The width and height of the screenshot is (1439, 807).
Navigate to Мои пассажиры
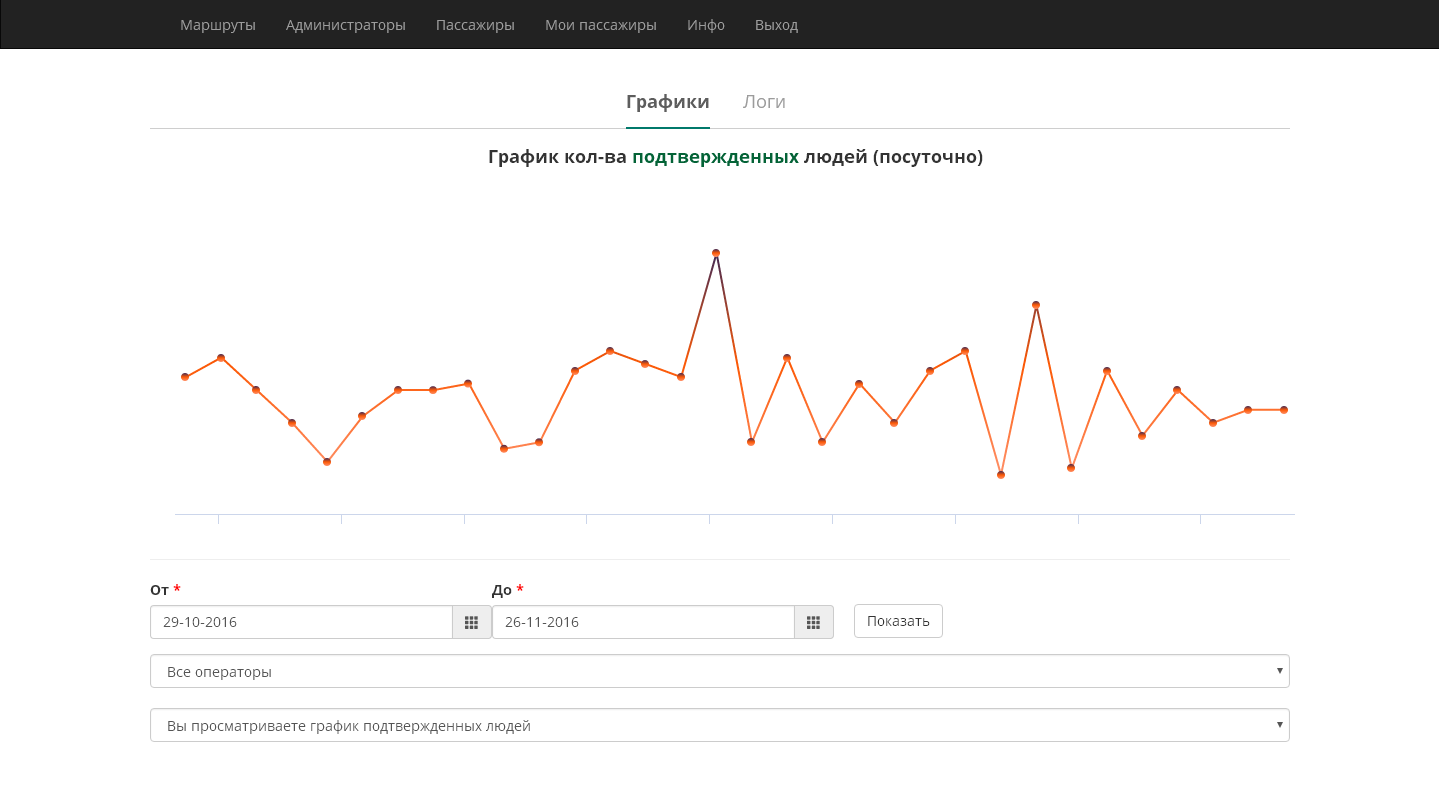pos(601,25)
